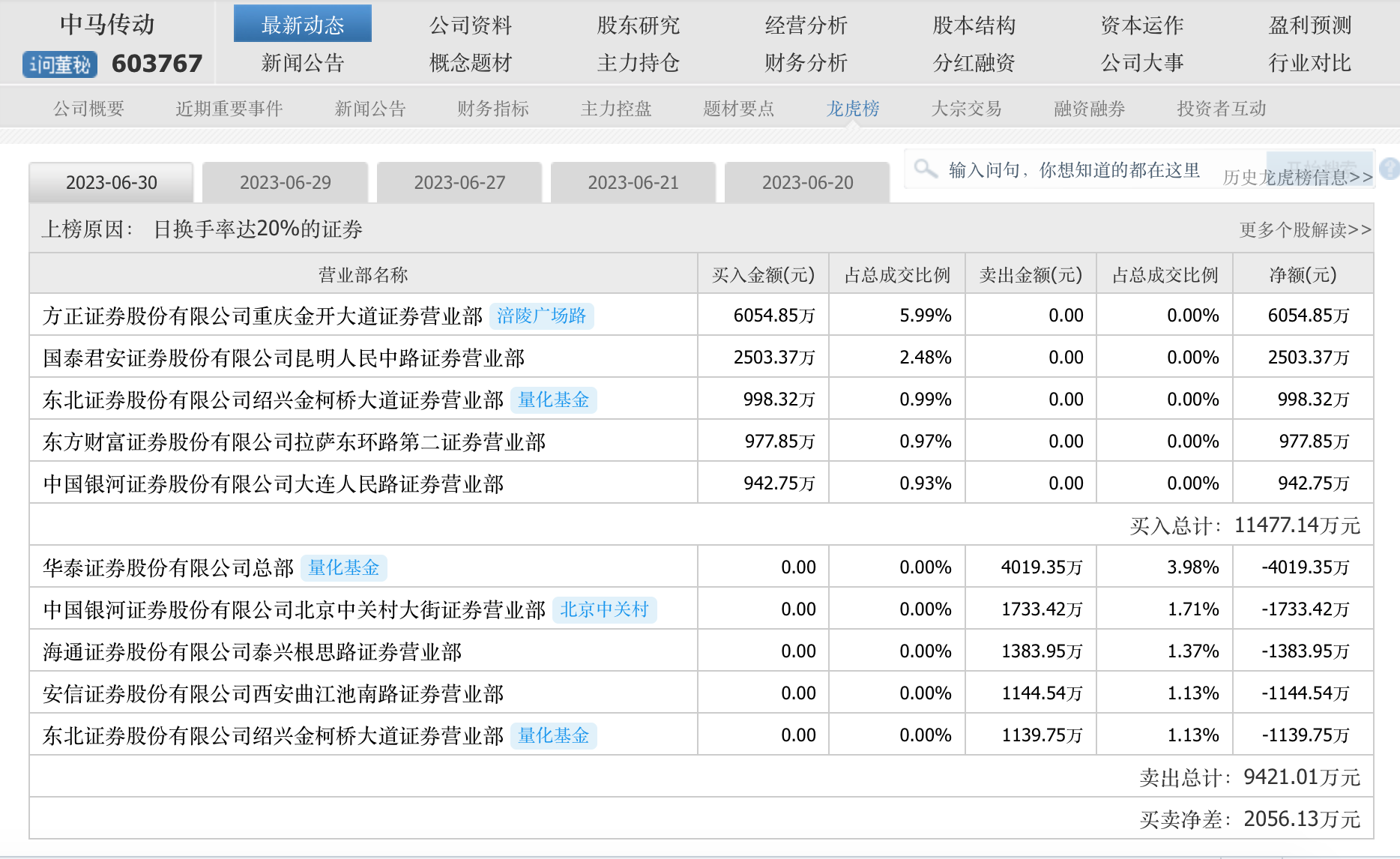Click the 中马传动 stock name
The height and width of the screenshot is (859, 1400).
[x=107, y=24]
